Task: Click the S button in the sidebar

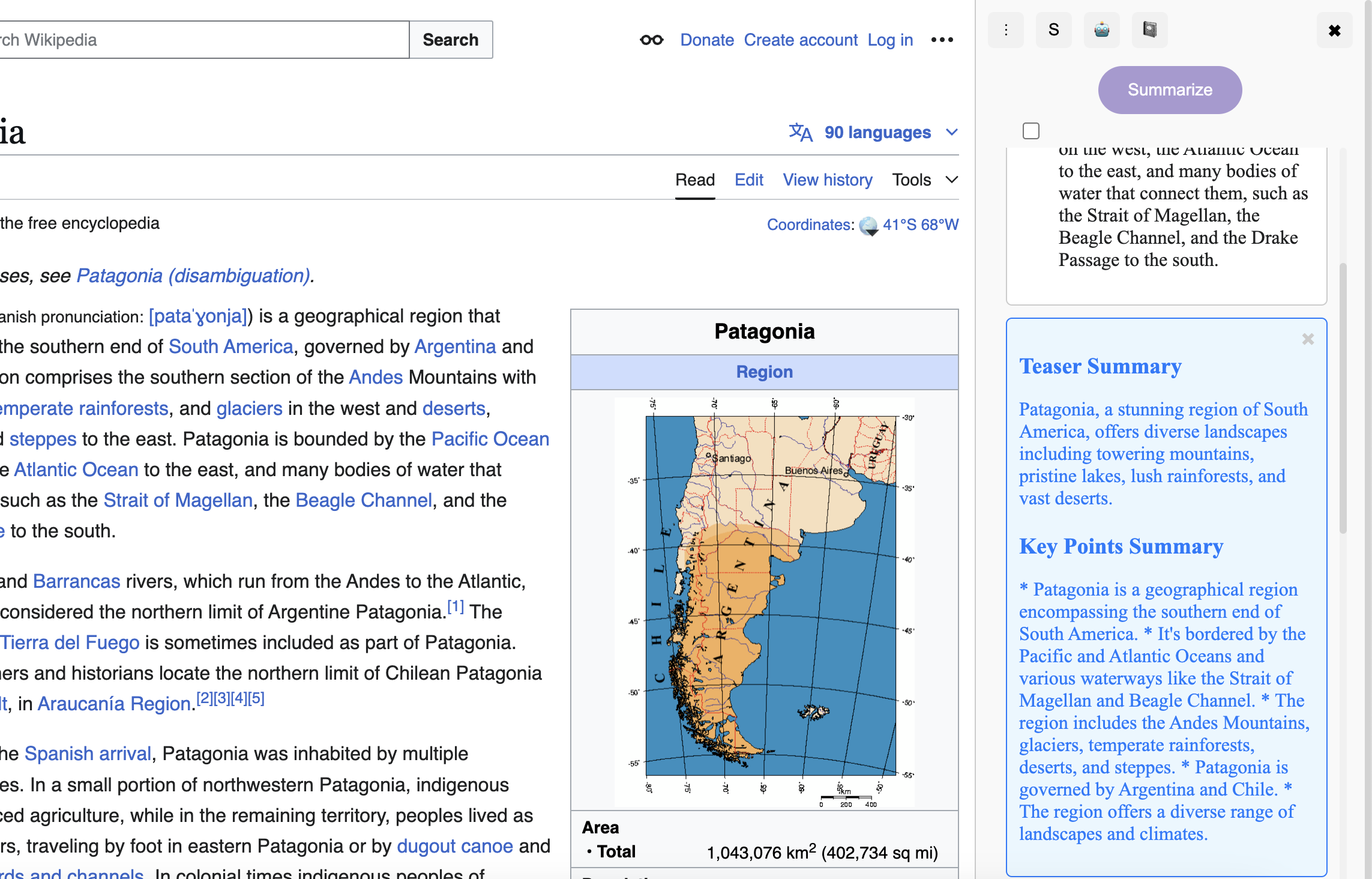Action: click(1053, 30)
